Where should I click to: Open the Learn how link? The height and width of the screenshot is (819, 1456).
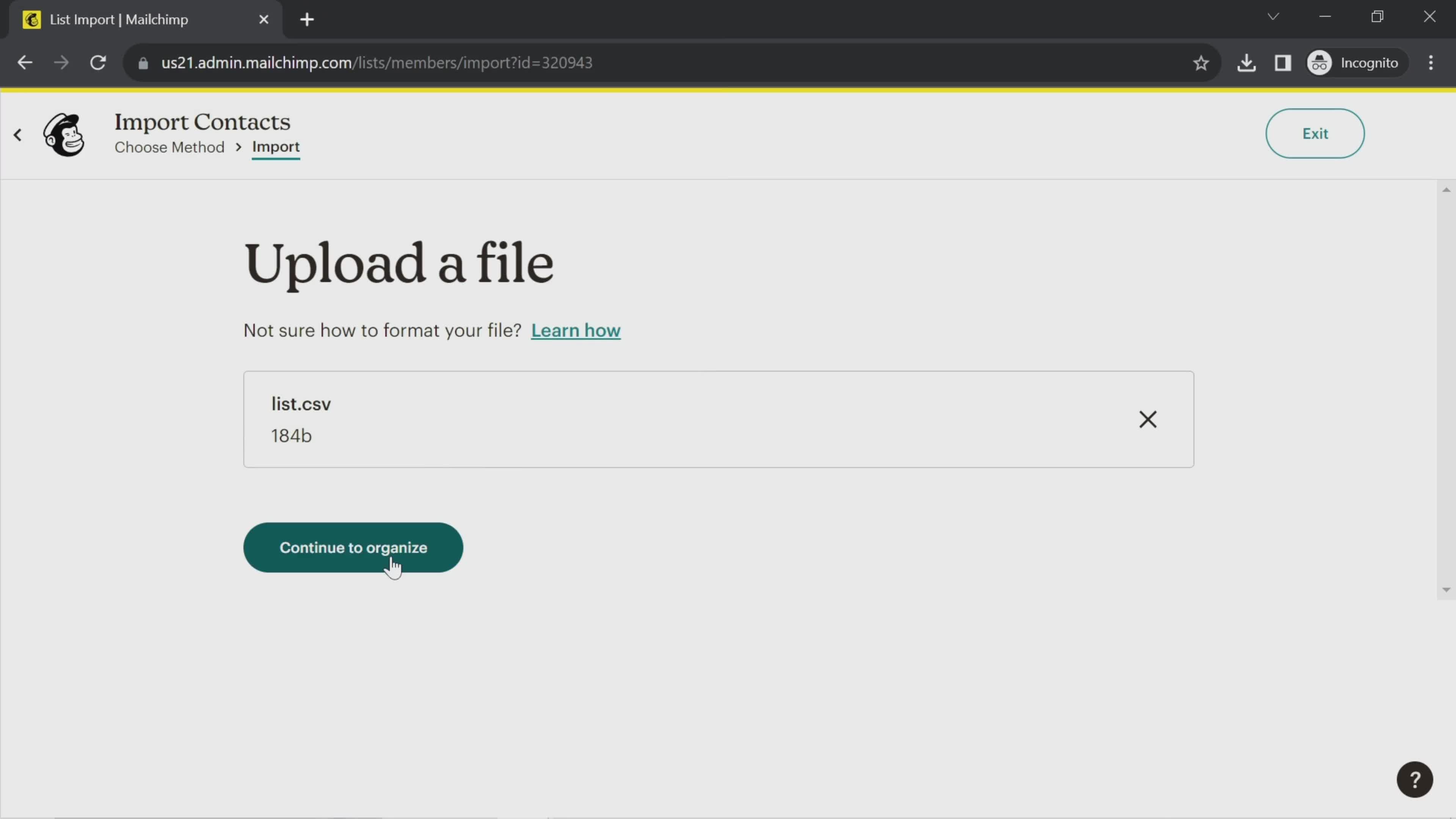576,330
